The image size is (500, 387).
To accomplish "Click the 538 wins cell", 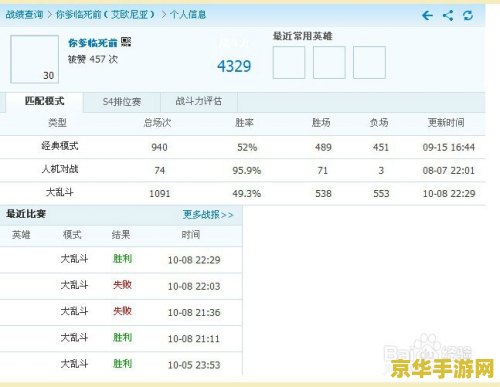I will (x=323, y=194).
